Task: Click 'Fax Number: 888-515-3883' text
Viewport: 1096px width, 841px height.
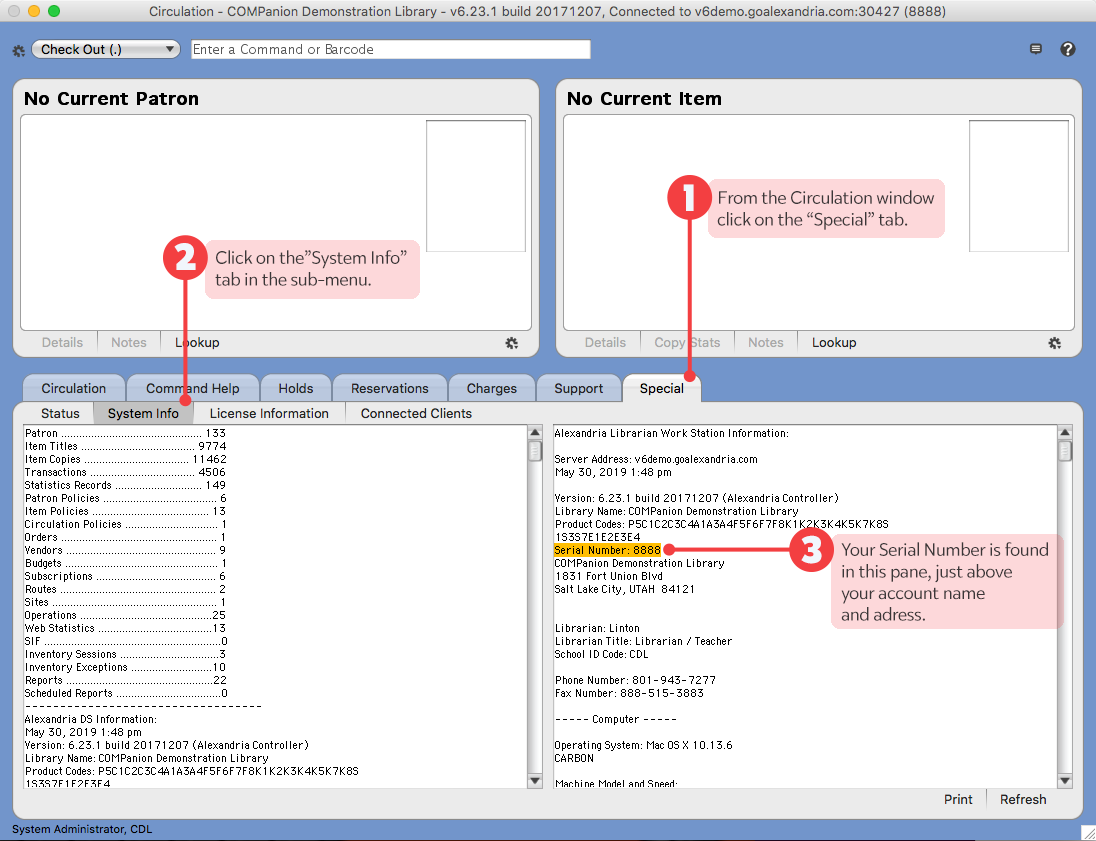Action: pyautogui.click(x=629, y=693)
